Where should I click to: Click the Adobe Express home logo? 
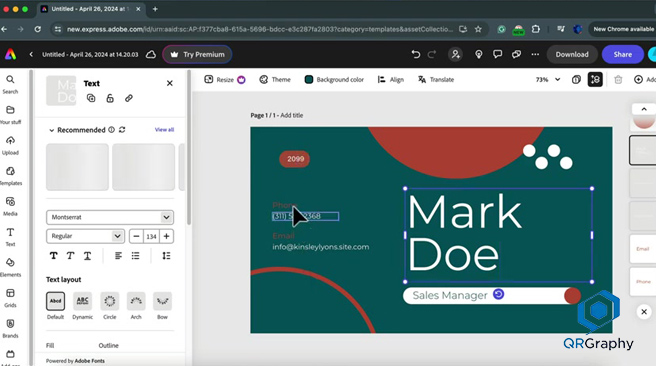(11, 54)
